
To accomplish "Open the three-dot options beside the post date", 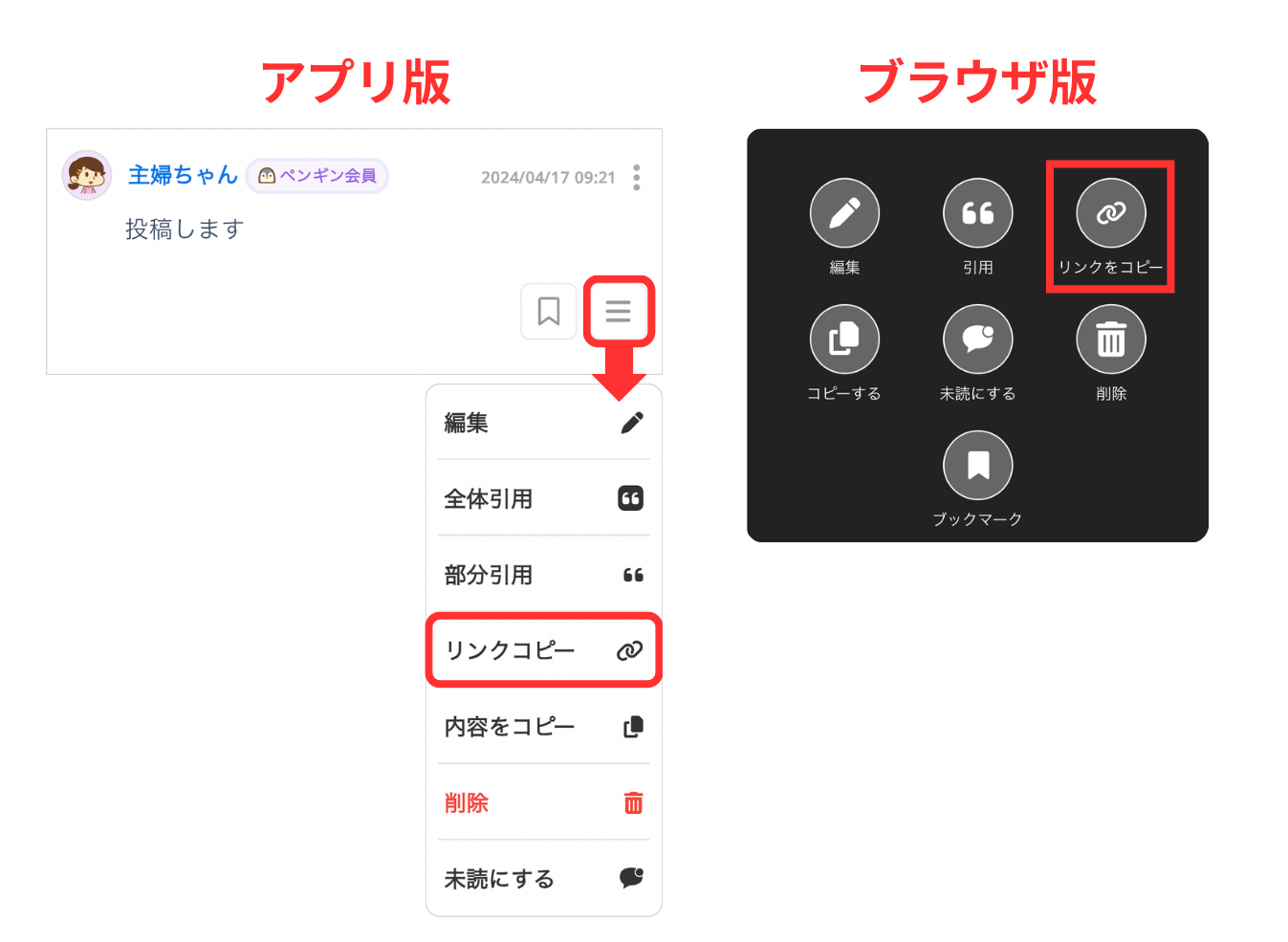I will pyautogui.click(x=637, y=177).
